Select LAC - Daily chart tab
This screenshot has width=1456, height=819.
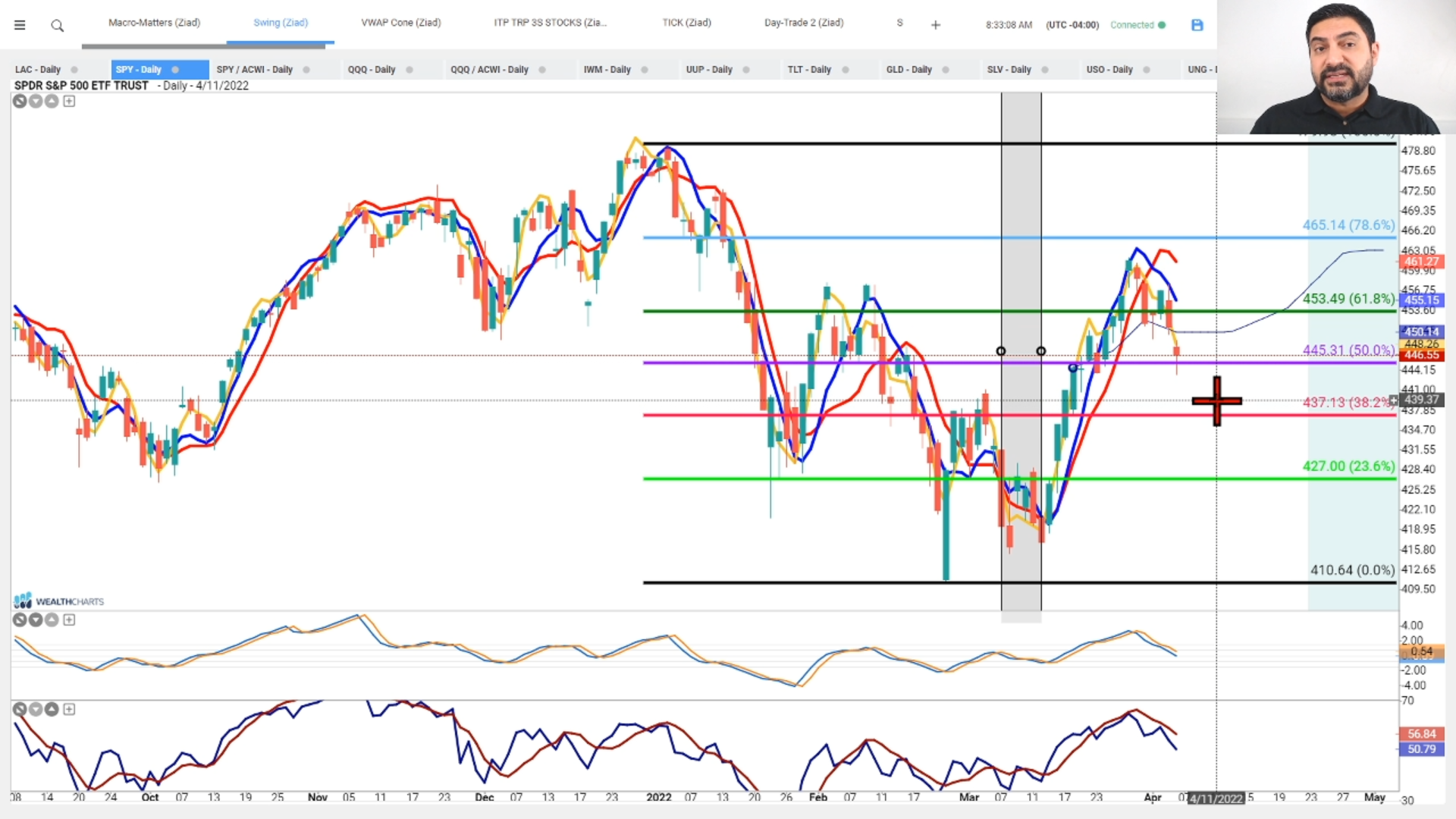(38, 70)
